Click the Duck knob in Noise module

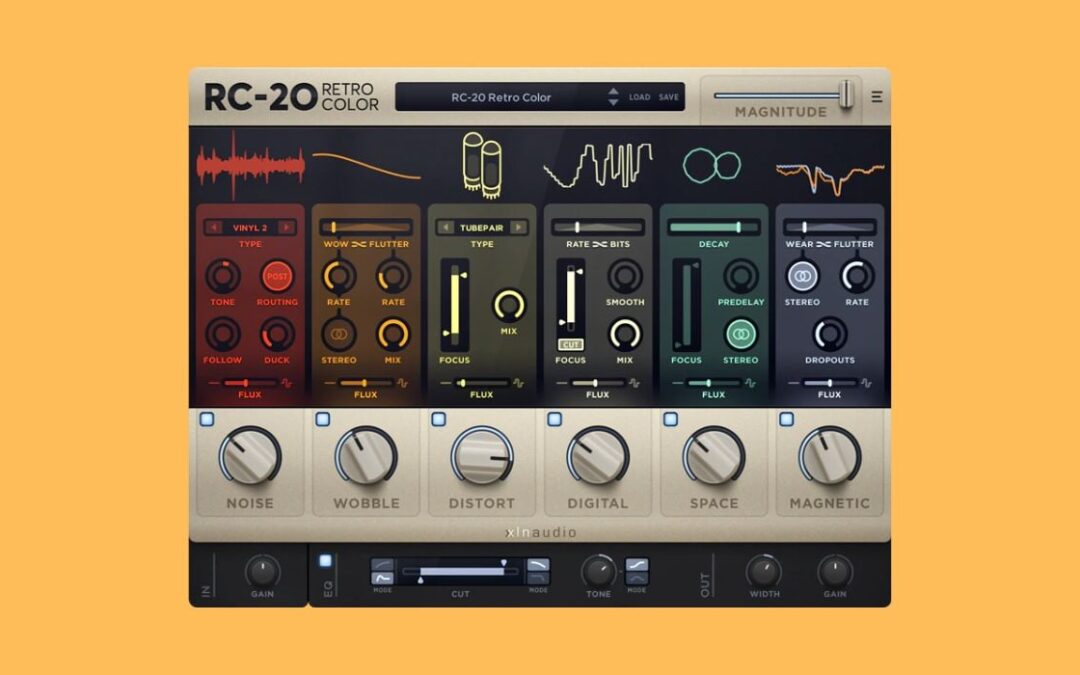tap(277, 335)
